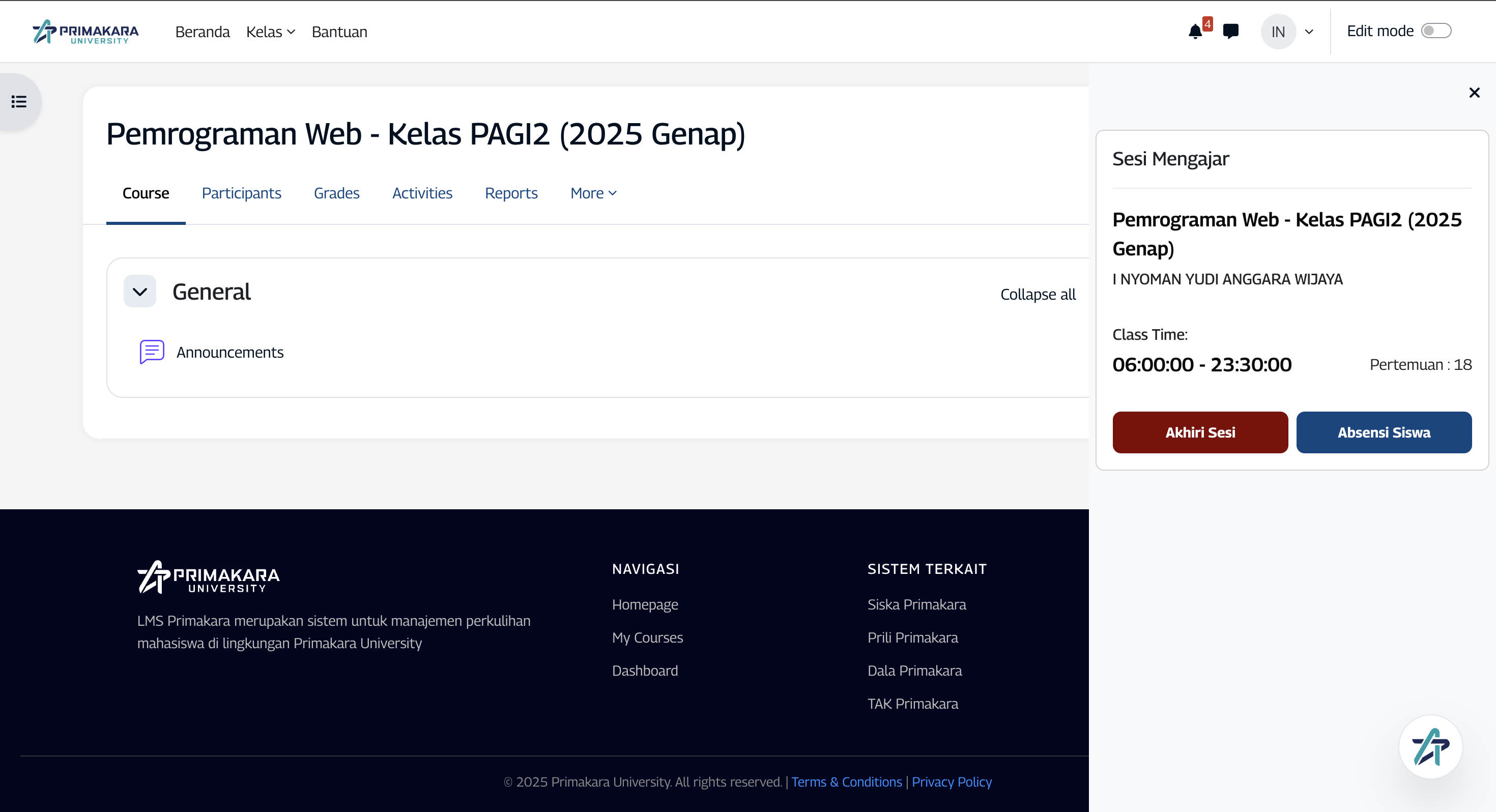Open the Announcements forum icon

pos(152,352)
